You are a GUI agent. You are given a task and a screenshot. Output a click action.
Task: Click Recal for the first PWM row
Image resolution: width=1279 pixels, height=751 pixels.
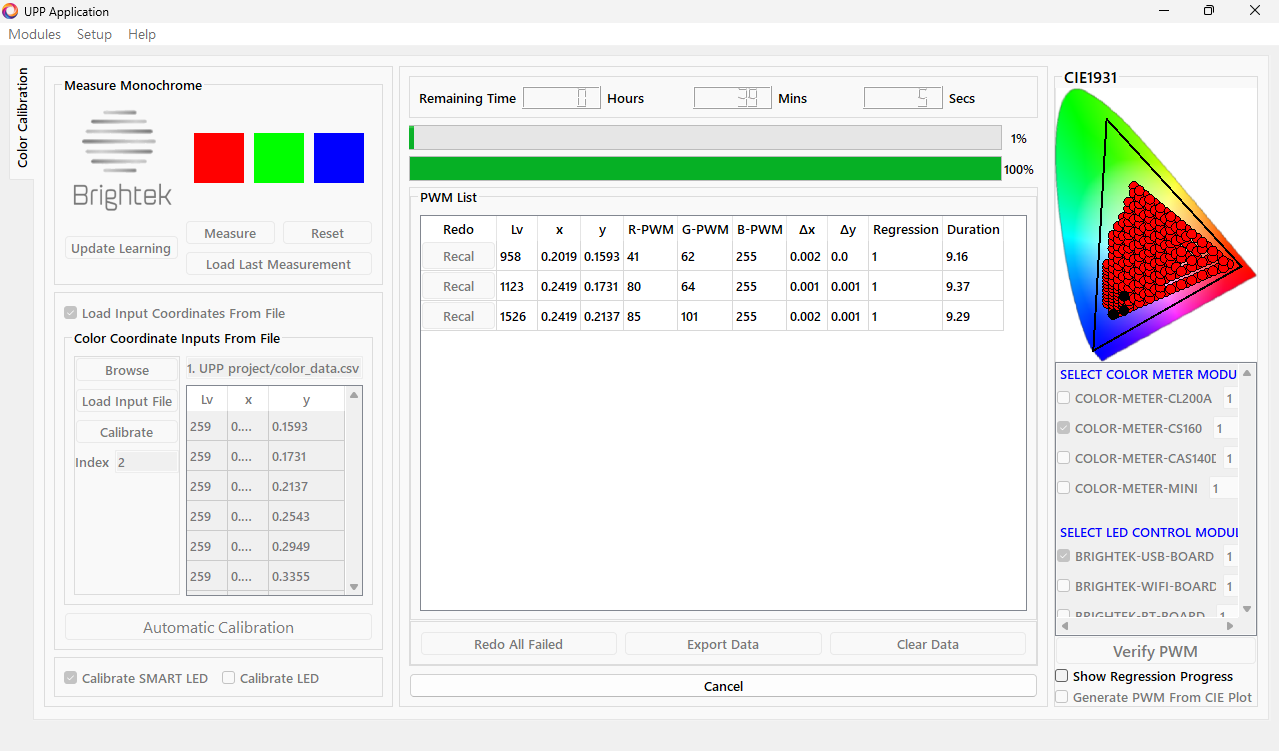pos(458,257)
